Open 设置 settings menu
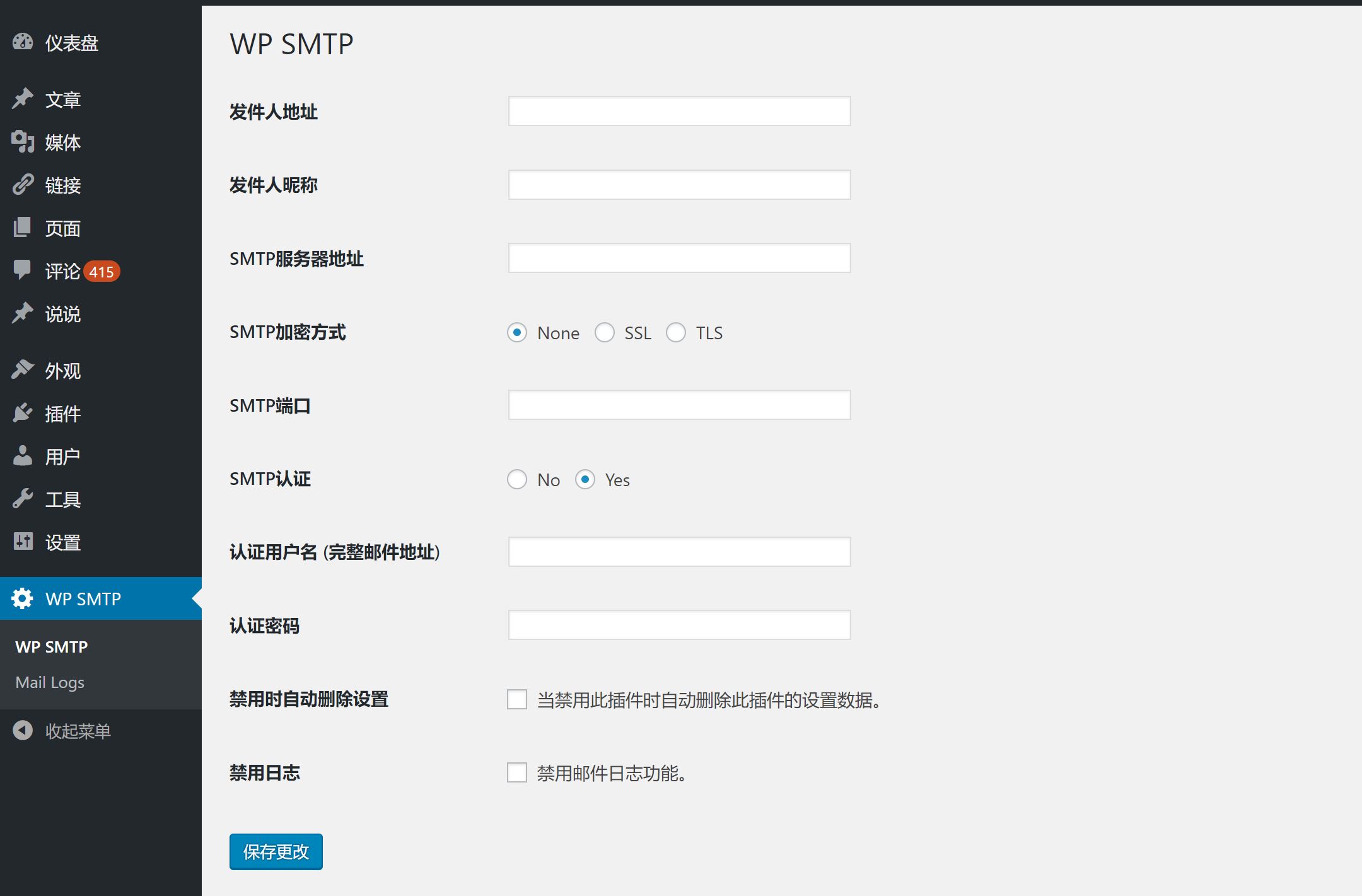 (x=101, y=542)
